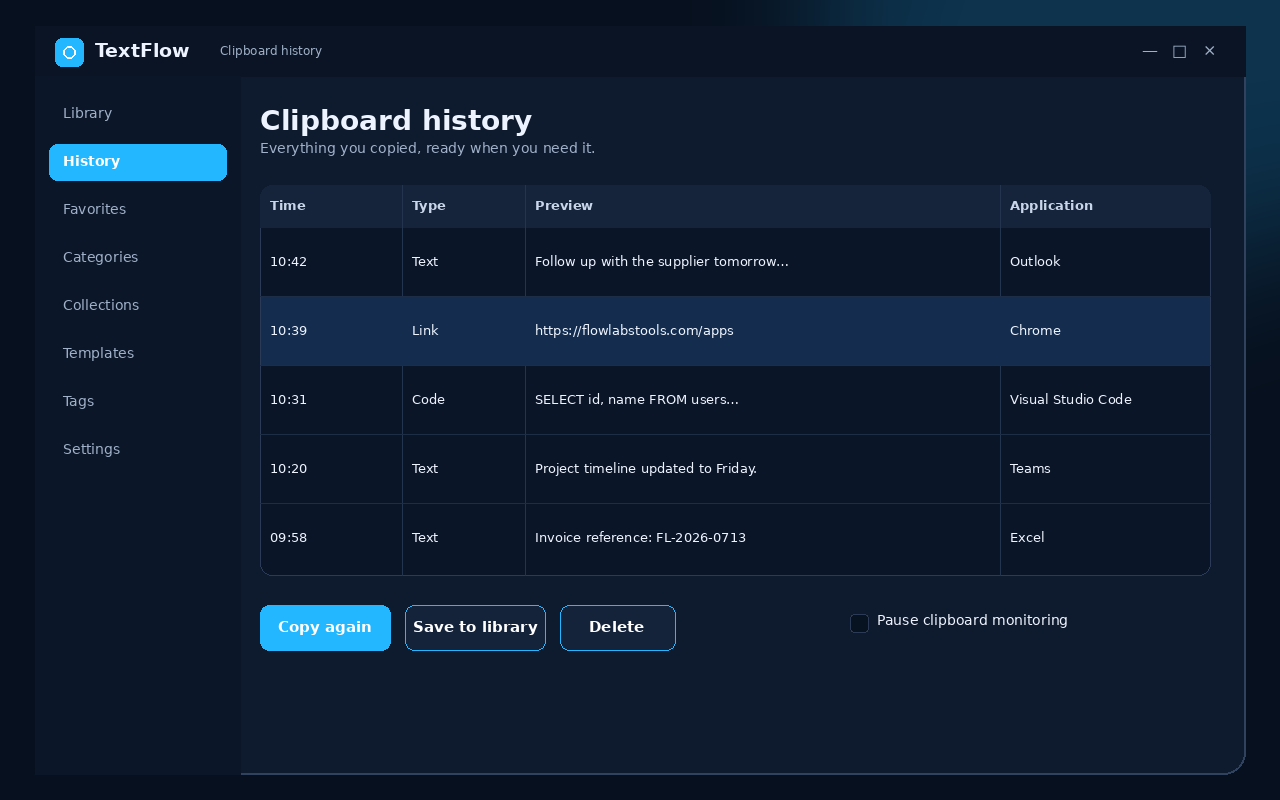This screenshot has height=800, width=1280.
Task: Maximize the TextFlow window
Action: [1180, 51]
